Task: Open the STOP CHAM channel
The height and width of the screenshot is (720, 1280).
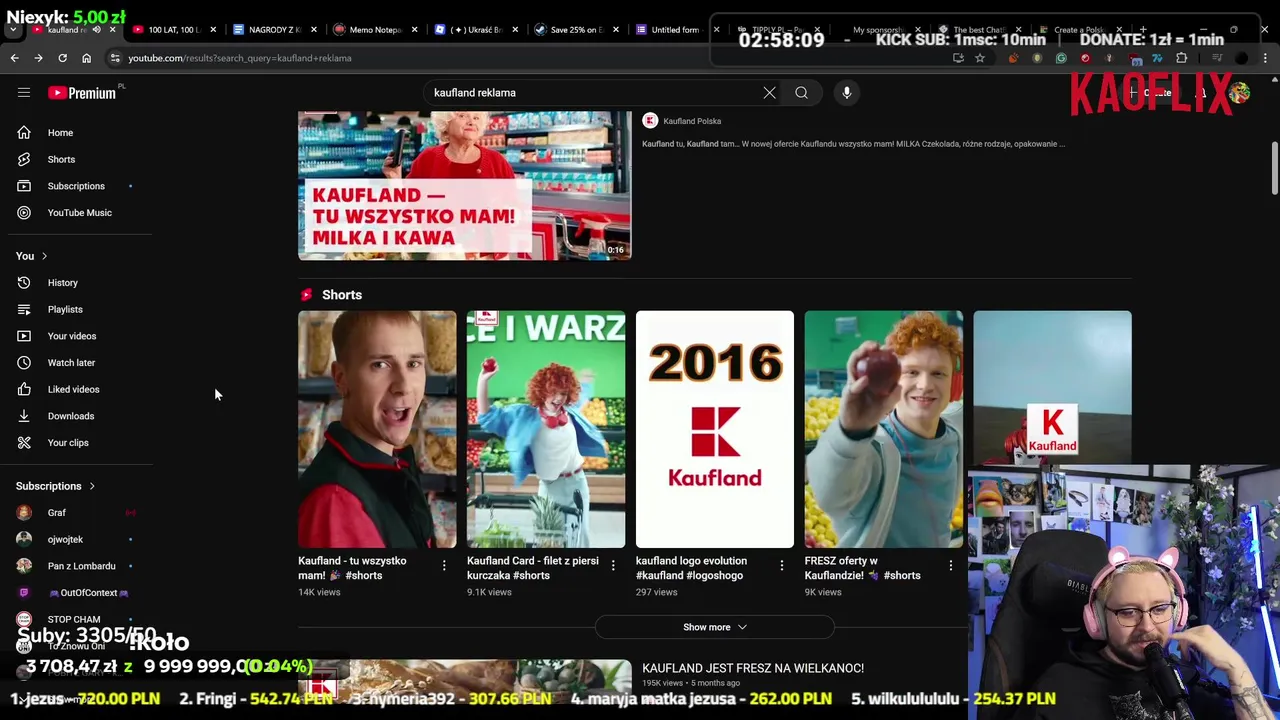Action: tap(76, 619)
